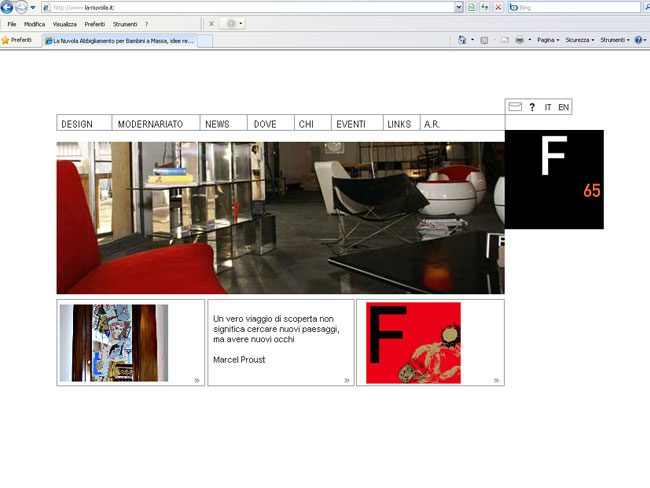Viewport: 650px width, 488px height.
Task: Open Preferiti favorites star button
Action: tap(17, 40)
